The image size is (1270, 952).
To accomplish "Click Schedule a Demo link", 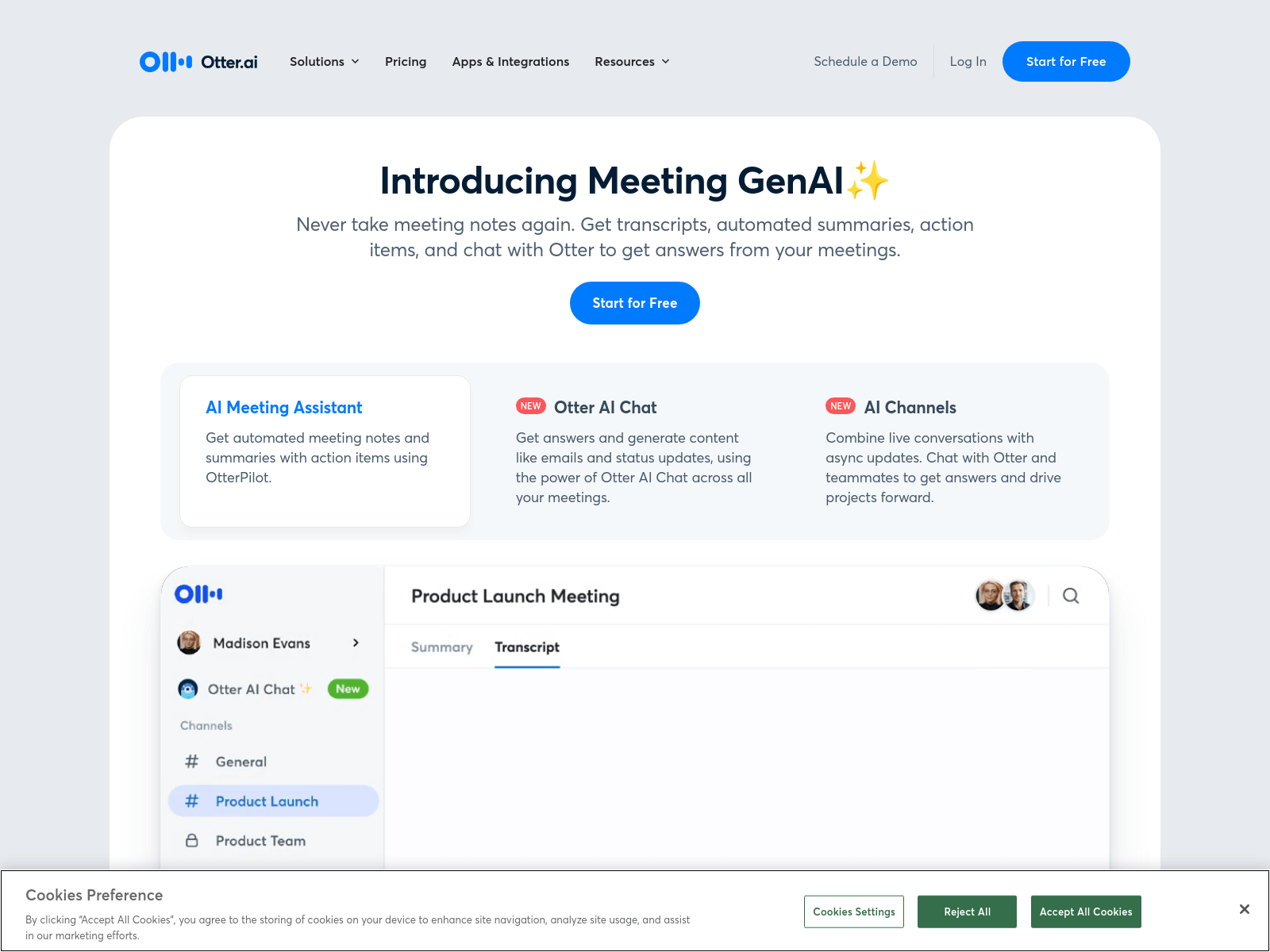I will pyautogui.click(x=865, y=61).
